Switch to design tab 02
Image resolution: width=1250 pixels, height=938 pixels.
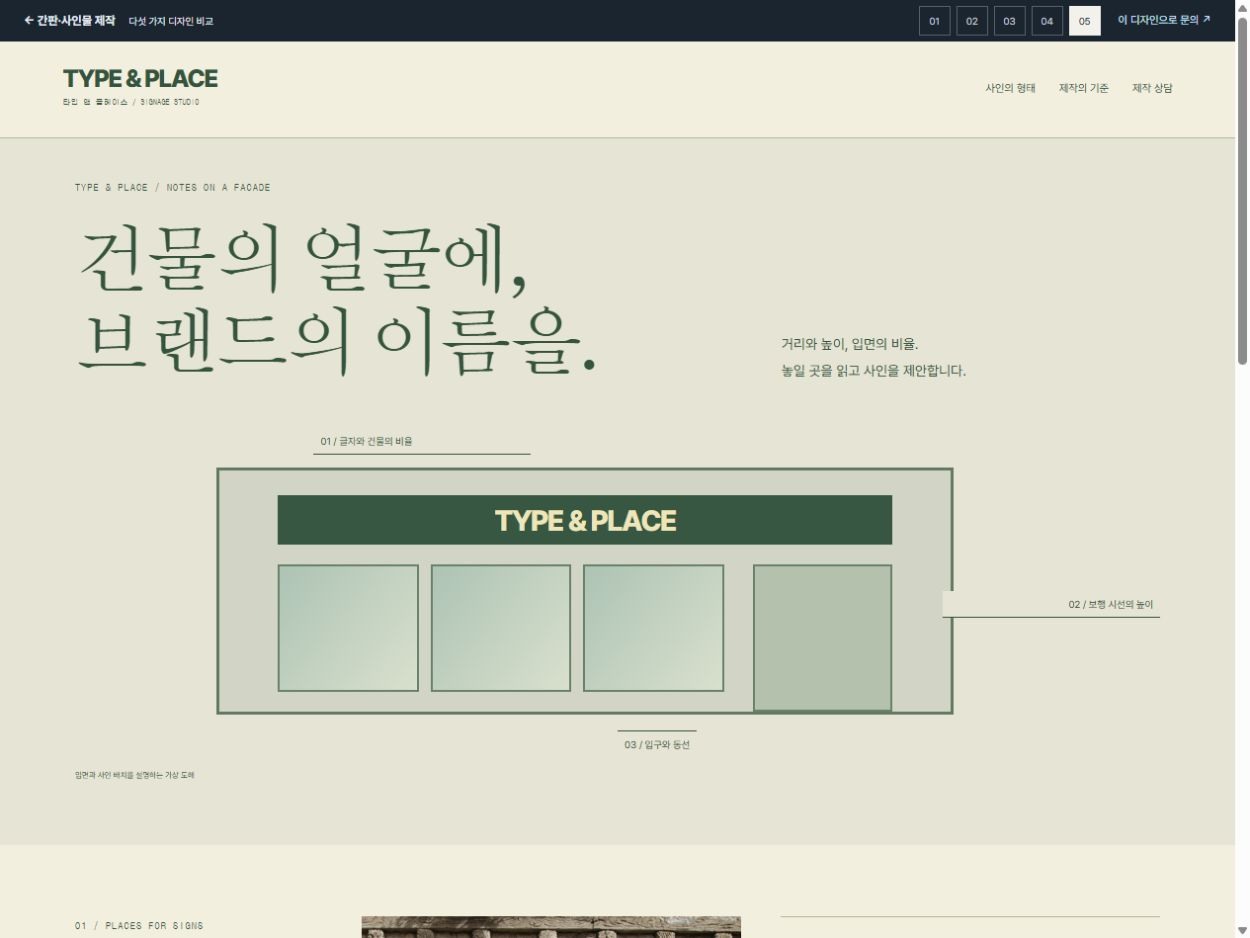972,21
